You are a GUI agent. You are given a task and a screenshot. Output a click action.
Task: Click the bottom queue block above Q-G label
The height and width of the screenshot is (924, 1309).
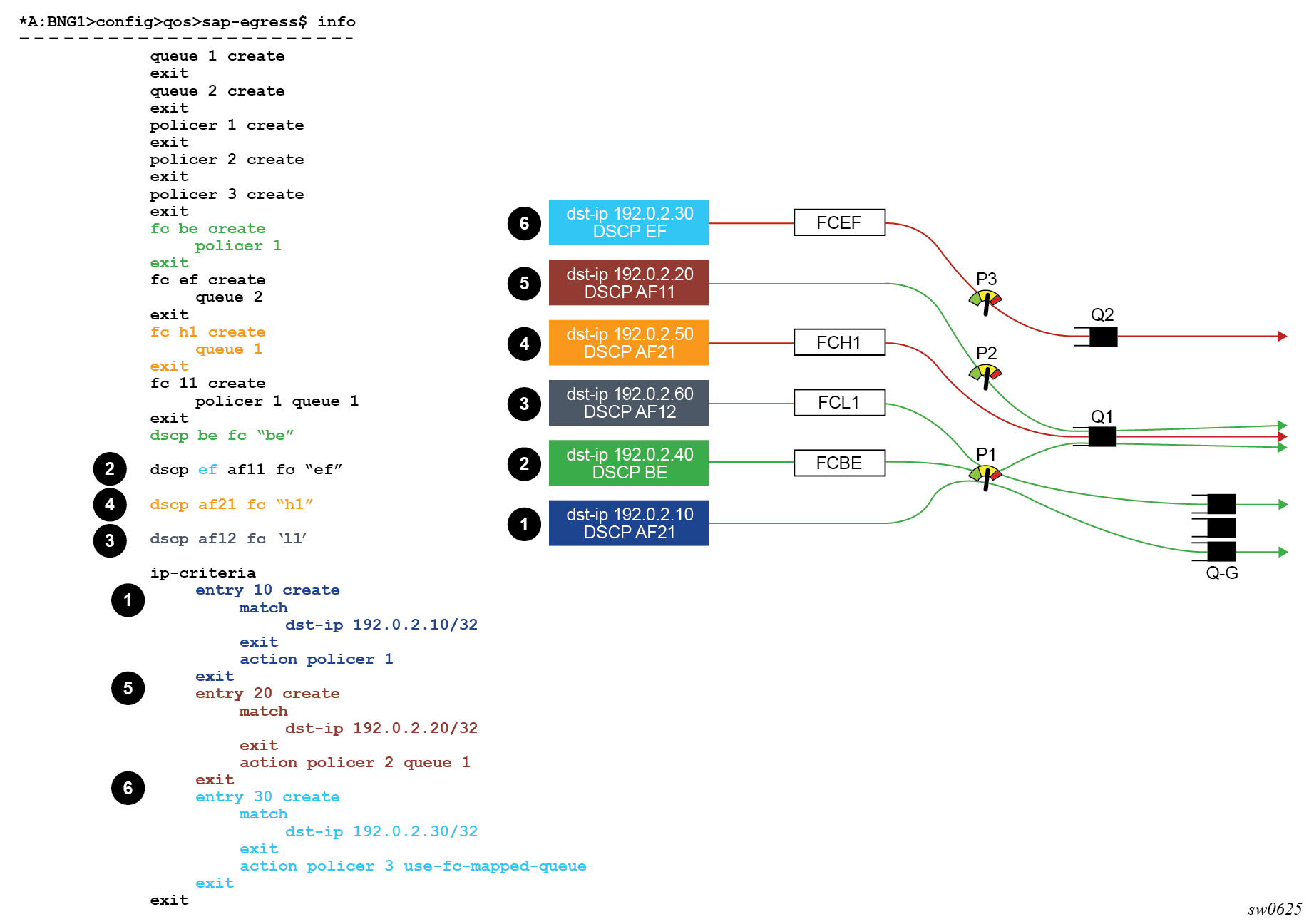(x=1221, y=551)
